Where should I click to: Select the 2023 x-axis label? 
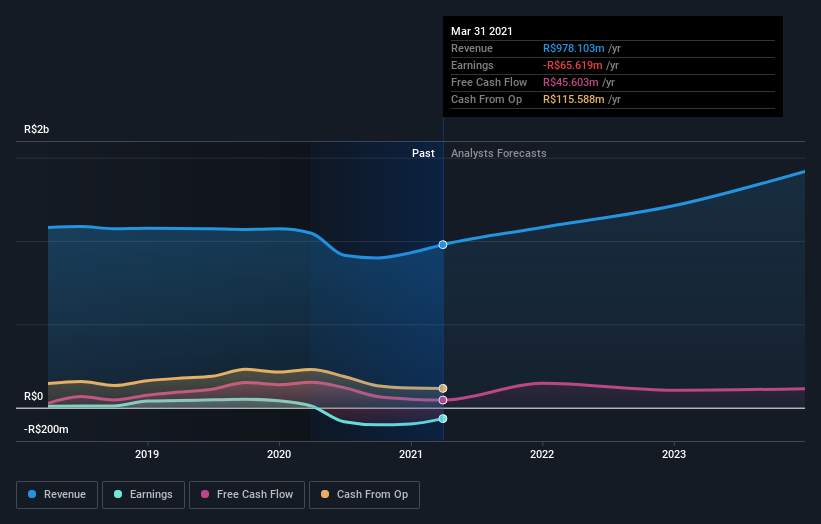coord(674,454)
